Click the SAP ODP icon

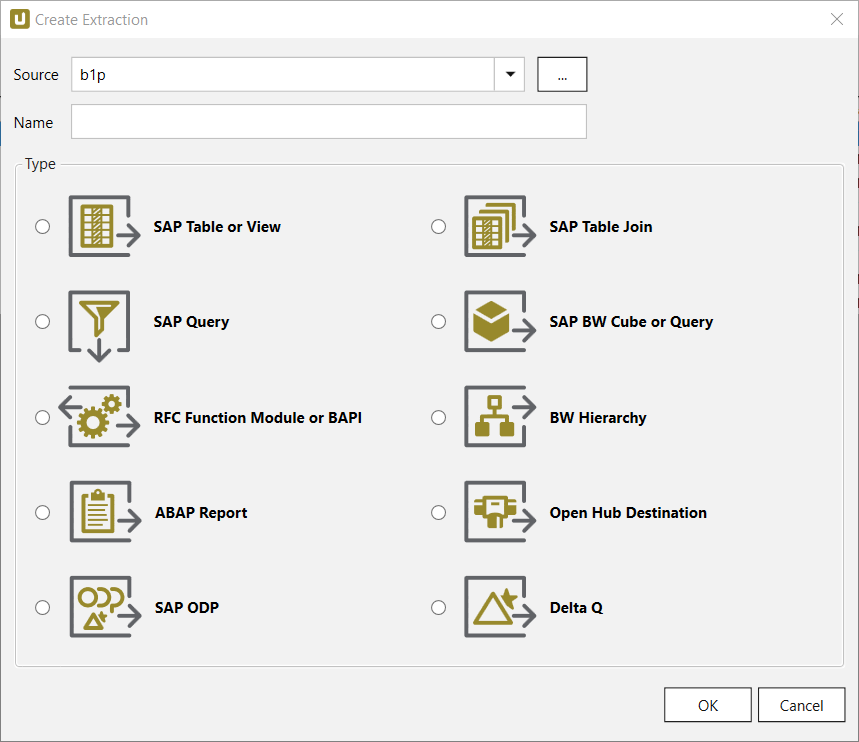coord(105,607)
